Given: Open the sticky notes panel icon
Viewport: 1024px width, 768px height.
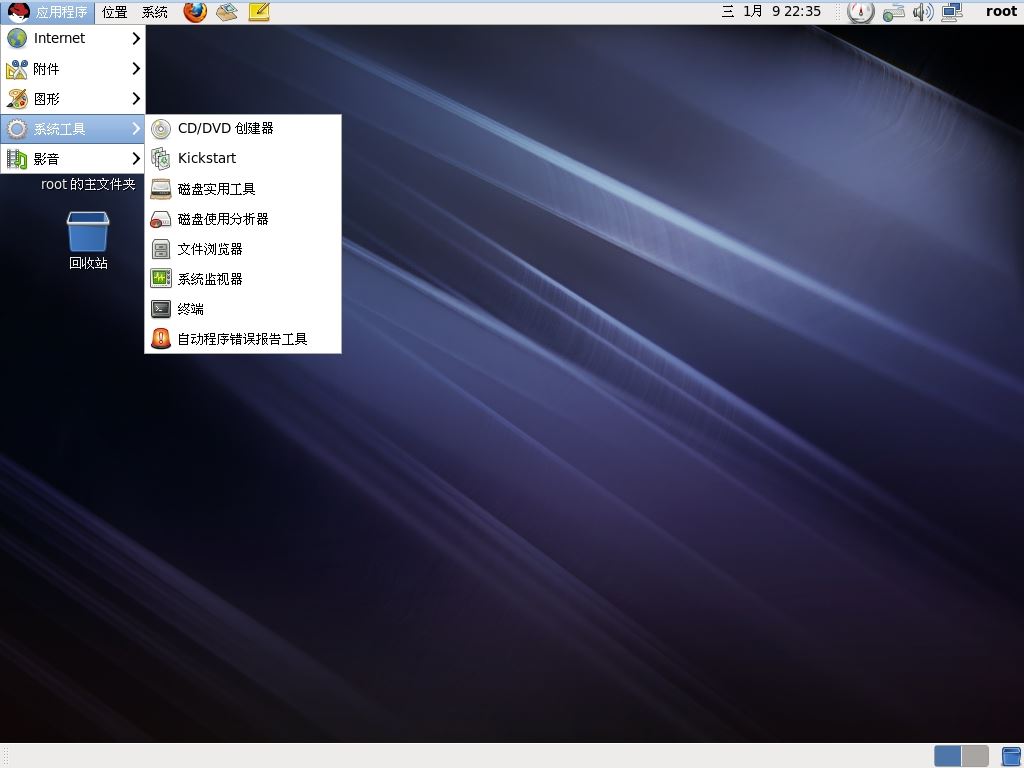Looking at the screenshot, I should coord(259,12).
